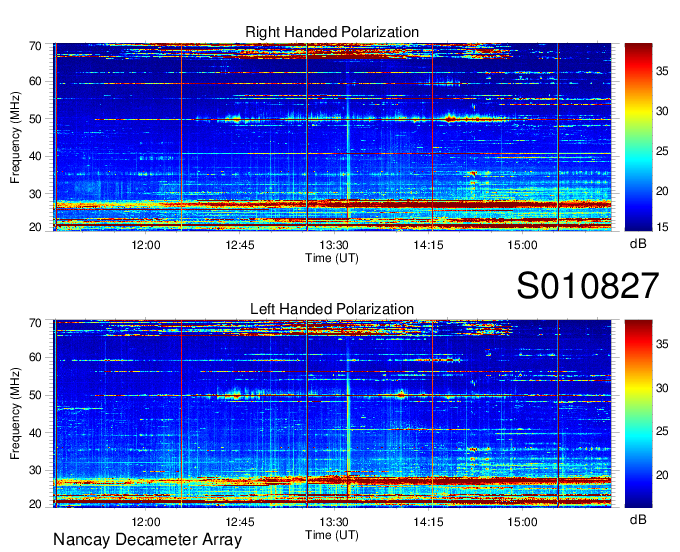Viewport: 680px width, 552px height.
Task: Click the 30 frequency tick on lower plot
Action: point(35,470)
